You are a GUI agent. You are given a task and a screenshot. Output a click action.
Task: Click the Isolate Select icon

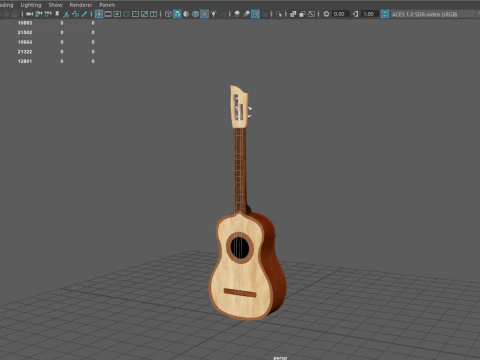click(279, 14)
